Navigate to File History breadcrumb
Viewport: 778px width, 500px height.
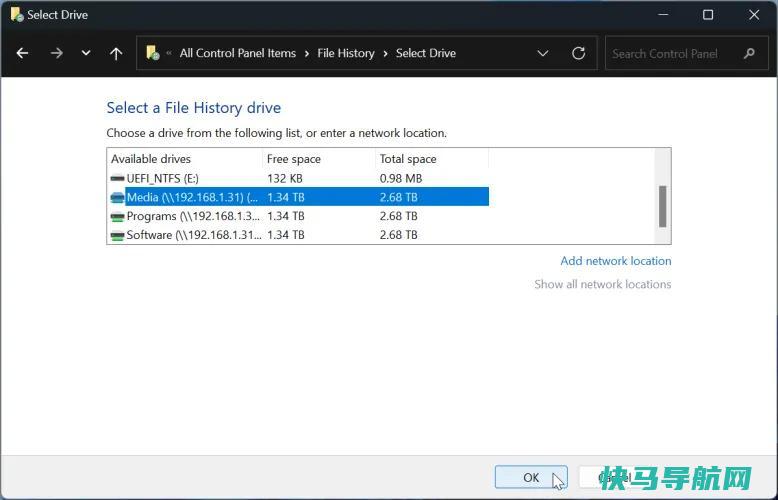(x=346, y=53)
